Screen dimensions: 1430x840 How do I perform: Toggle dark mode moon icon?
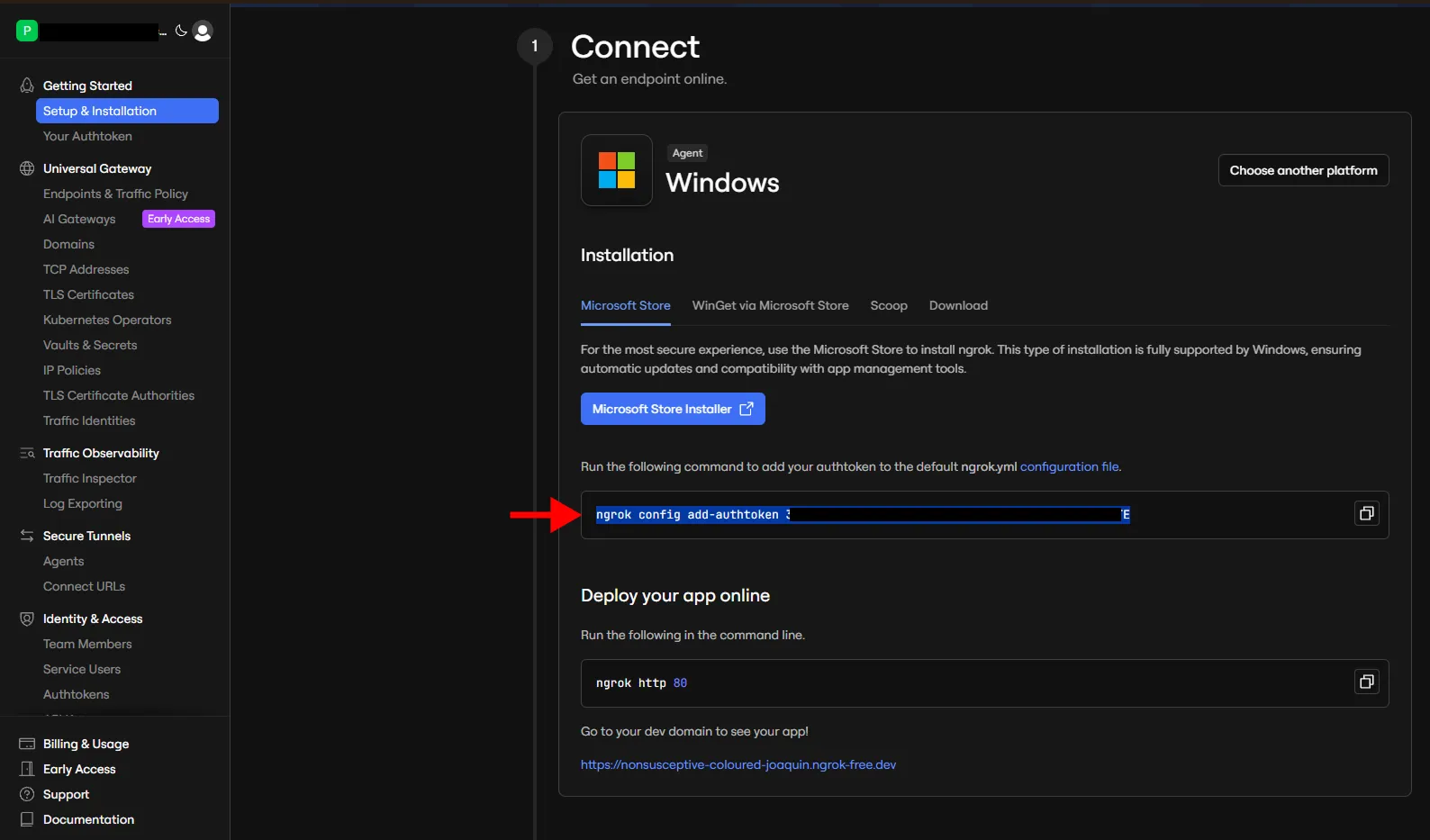[x=181, y=31]
